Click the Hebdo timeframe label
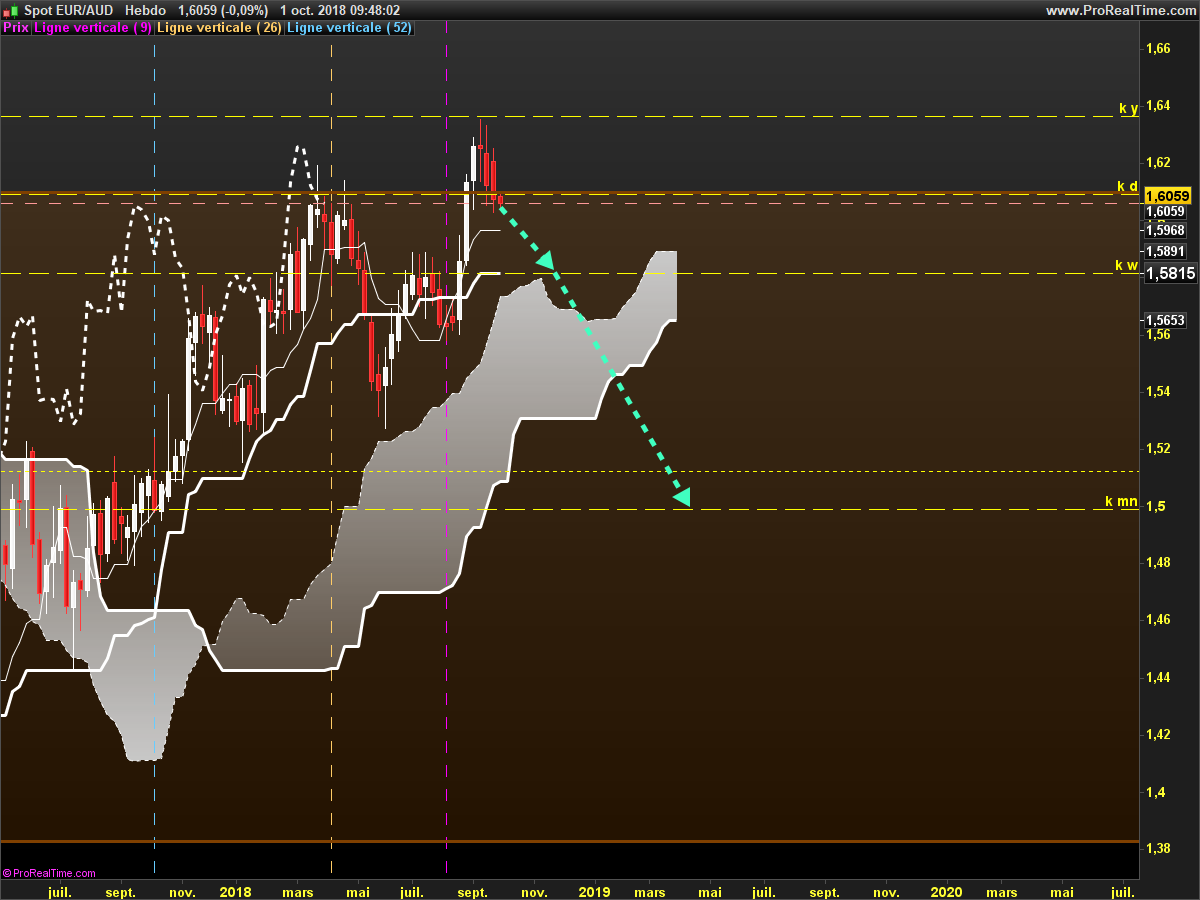Image resolution: width=1200 pixels, height=900 pixels. tap(145, 10)
